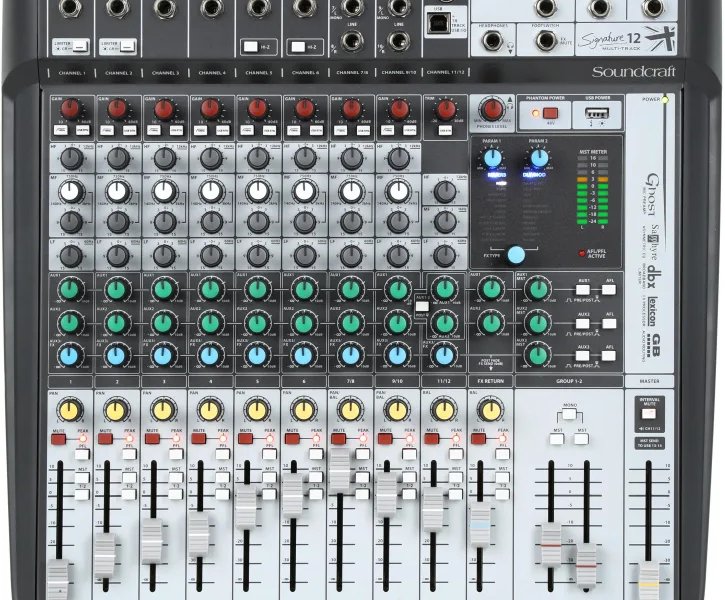Viewport: 725px width, 600px height.
Task: Toggle the LIMITER switch on channel 2
Action: point(127,46)
